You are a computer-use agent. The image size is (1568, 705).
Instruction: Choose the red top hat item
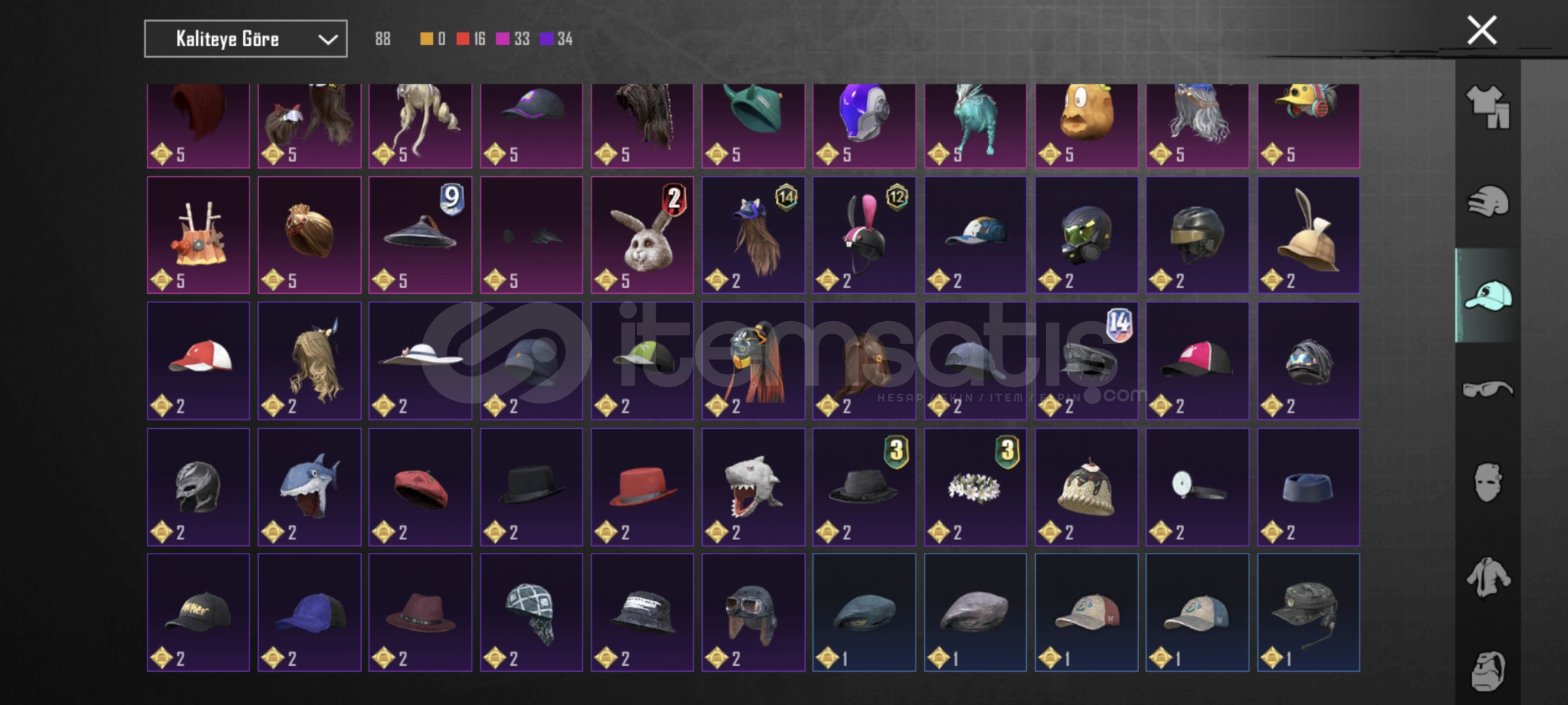[643, 487]
